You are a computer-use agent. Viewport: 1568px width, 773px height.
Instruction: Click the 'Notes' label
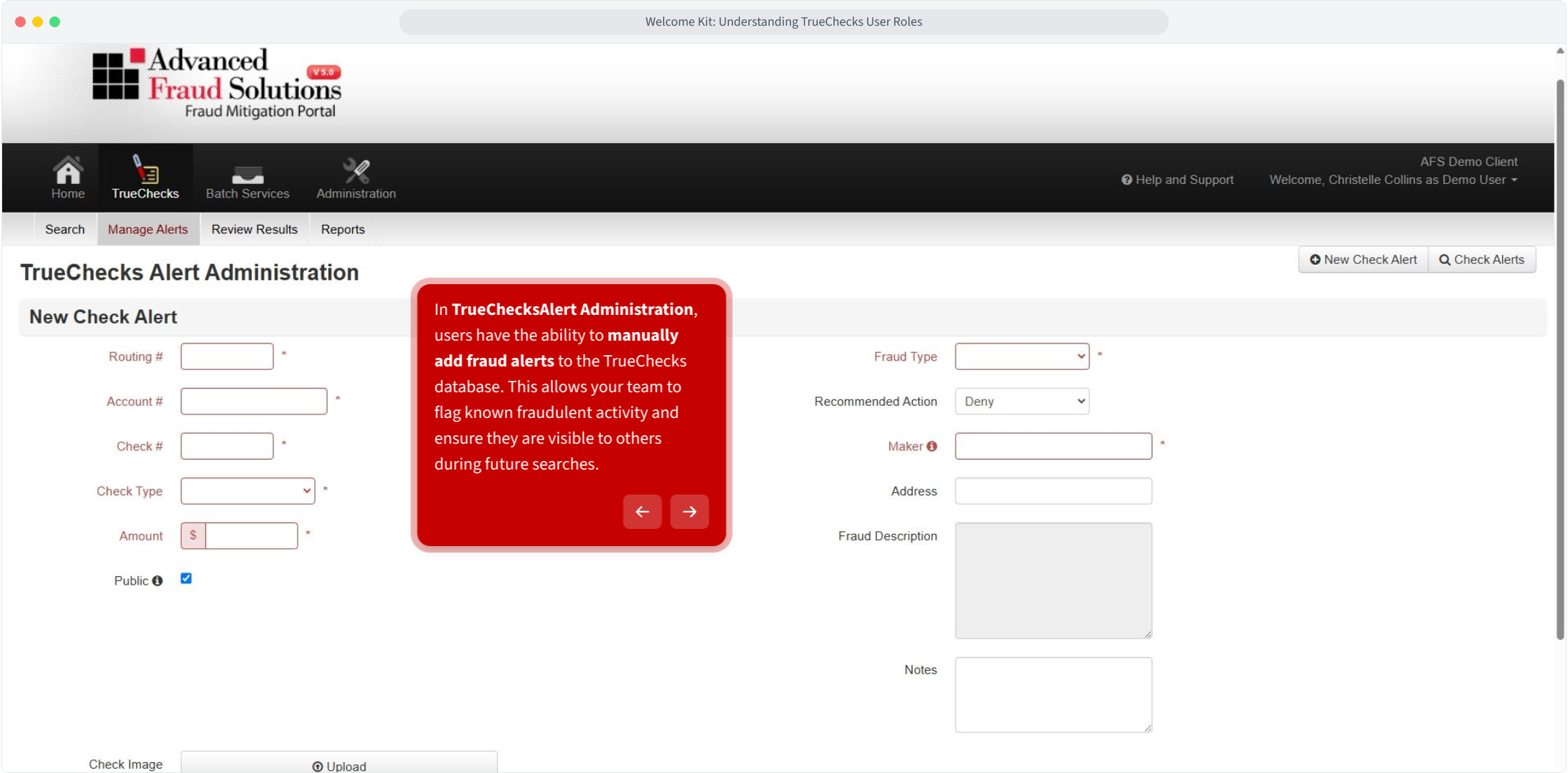pos(921,670)
